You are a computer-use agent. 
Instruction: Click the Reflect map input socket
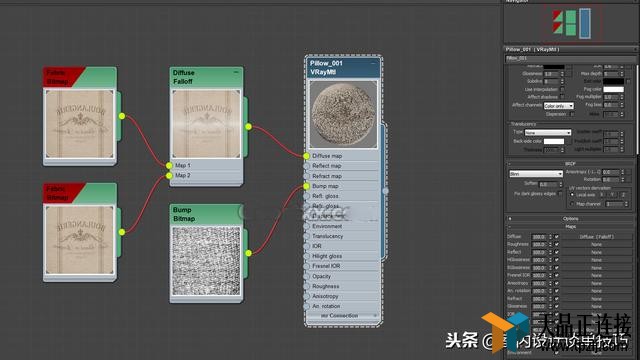(x=307, y=166)
